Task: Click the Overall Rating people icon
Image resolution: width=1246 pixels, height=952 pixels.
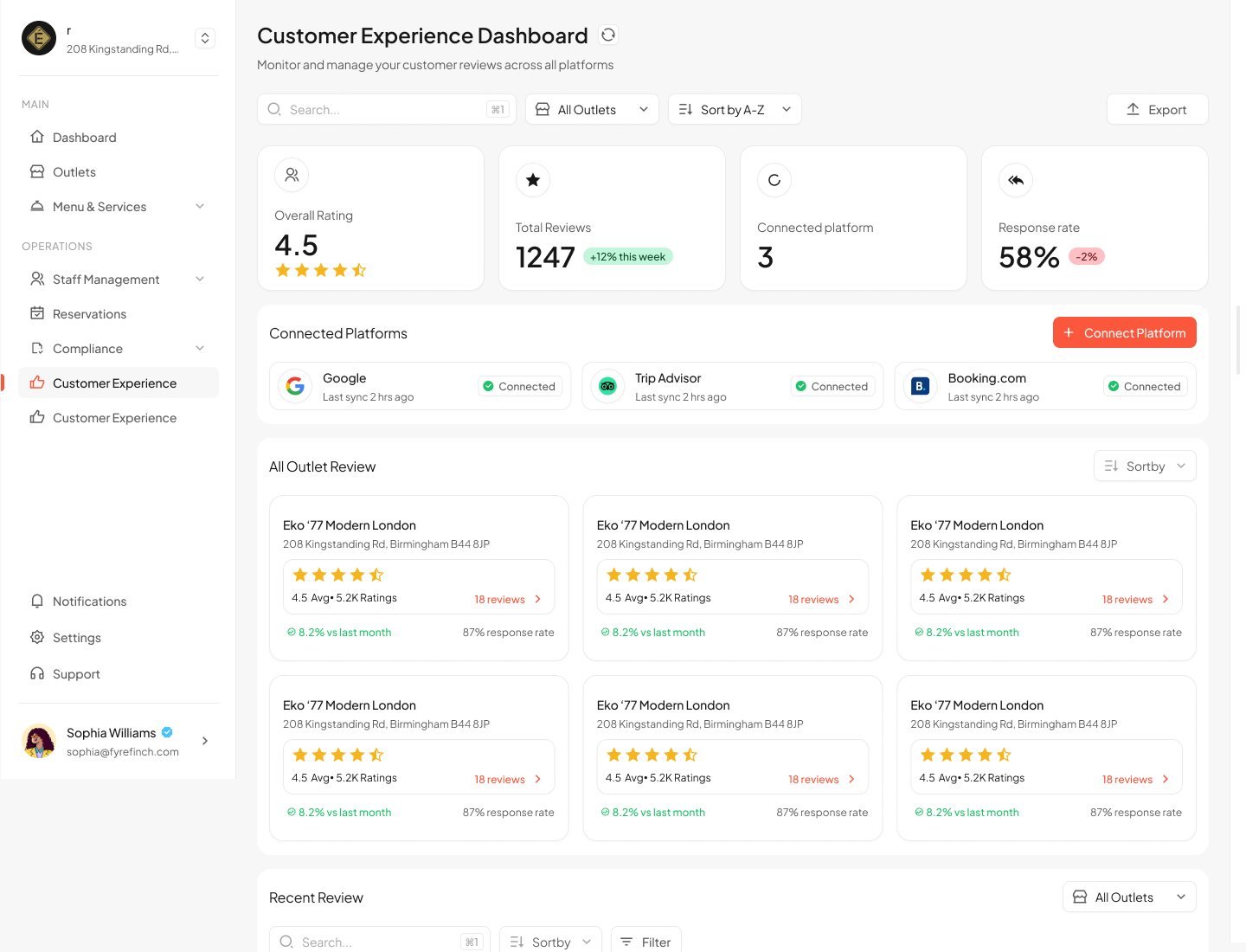Action: 292,175
